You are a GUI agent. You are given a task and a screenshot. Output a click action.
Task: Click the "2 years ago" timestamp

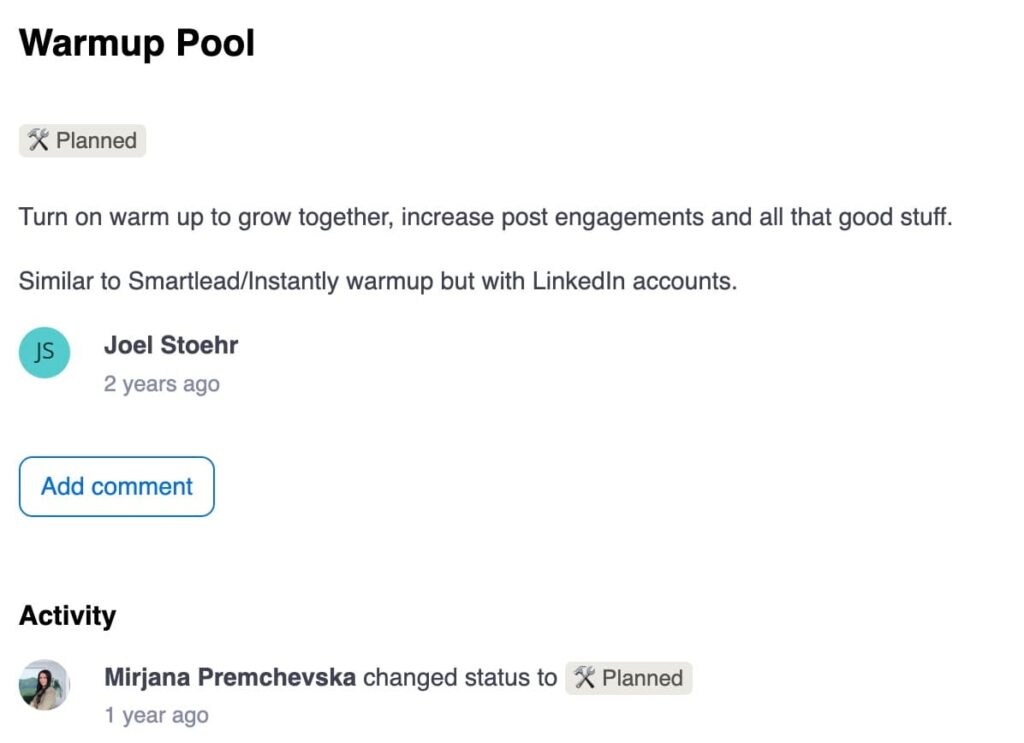[161, 384]
